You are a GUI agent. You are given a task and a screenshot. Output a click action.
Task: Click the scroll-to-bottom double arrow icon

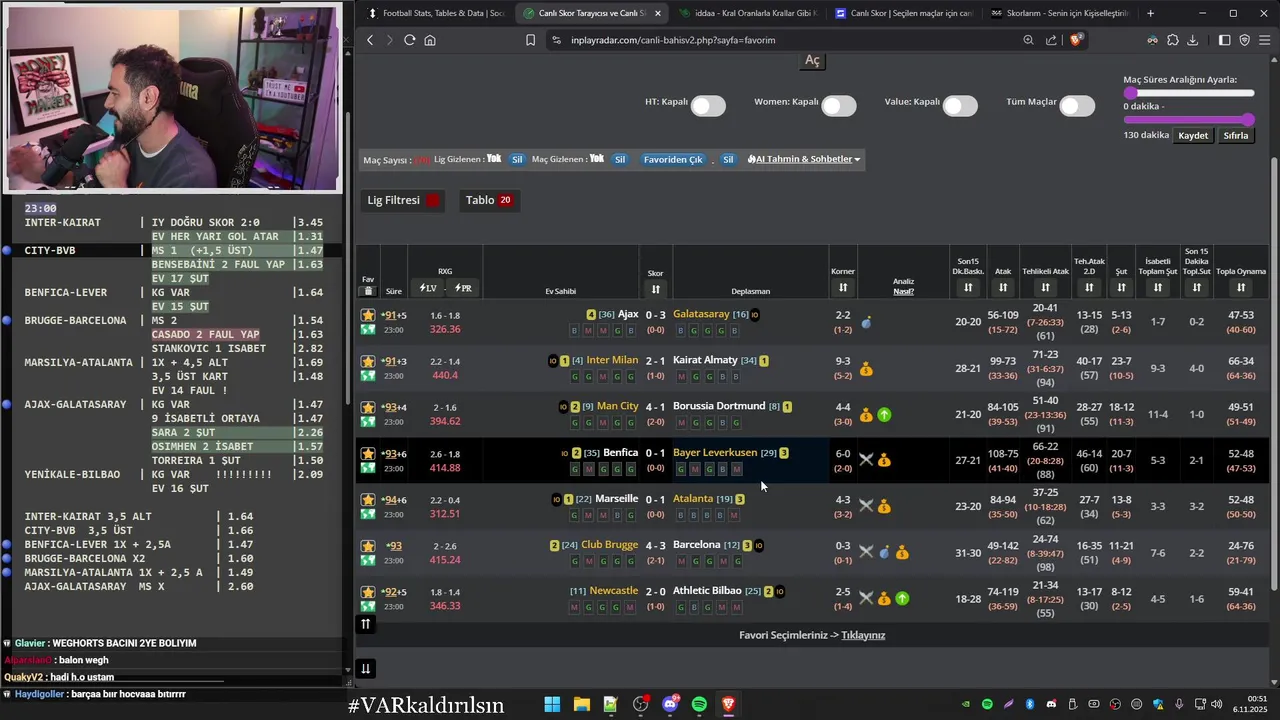pos(366,669)
